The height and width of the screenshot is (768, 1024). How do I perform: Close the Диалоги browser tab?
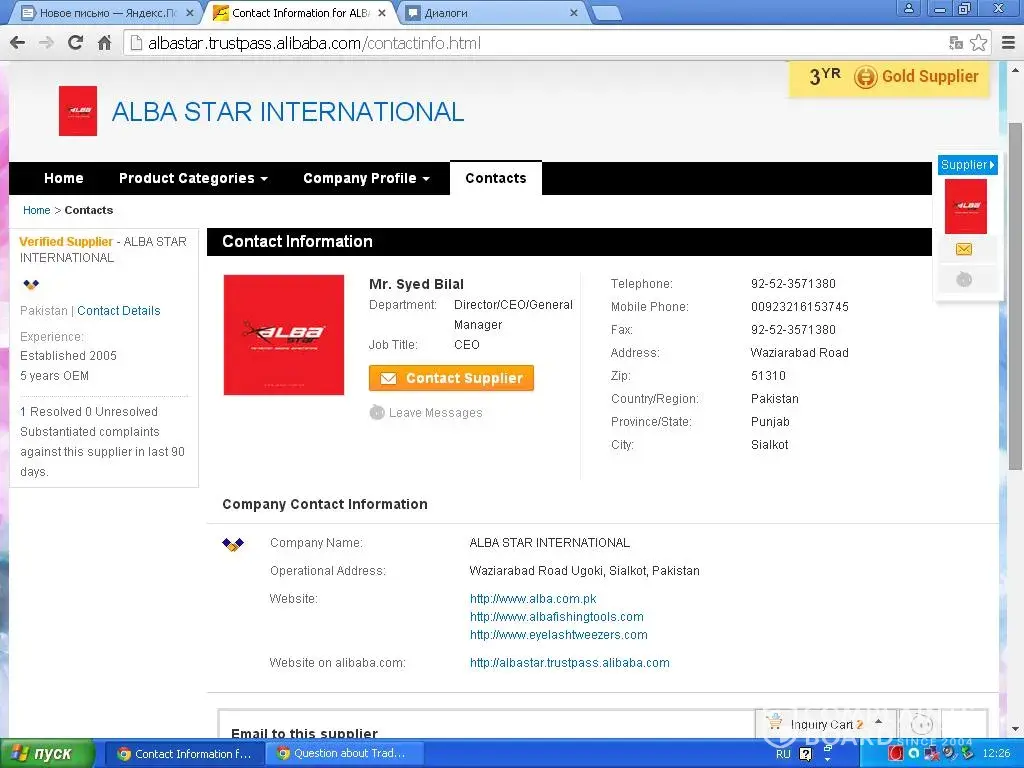click(574, 12)
